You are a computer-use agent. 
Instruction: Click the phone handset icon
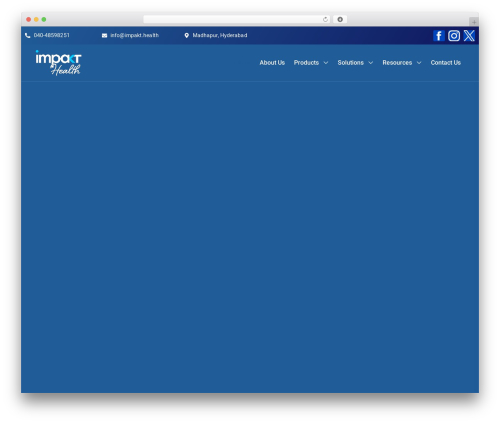[28, 35]
